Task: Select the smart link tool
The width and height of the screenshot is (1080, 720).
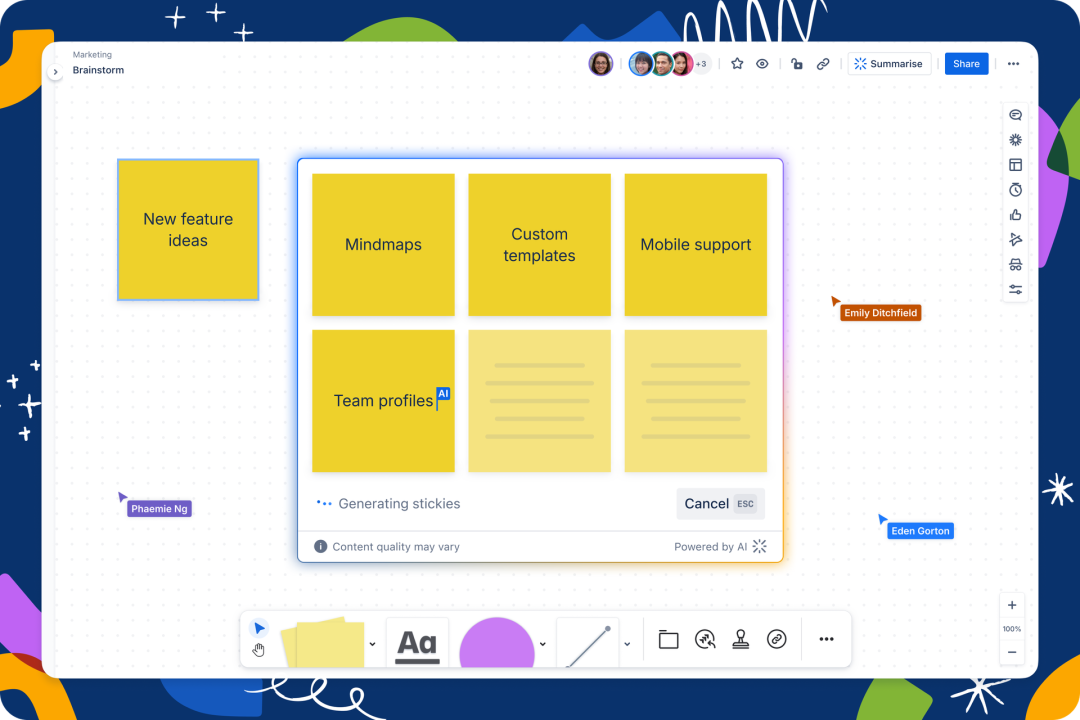Action: pyautogui.click(x=776, y=639)
